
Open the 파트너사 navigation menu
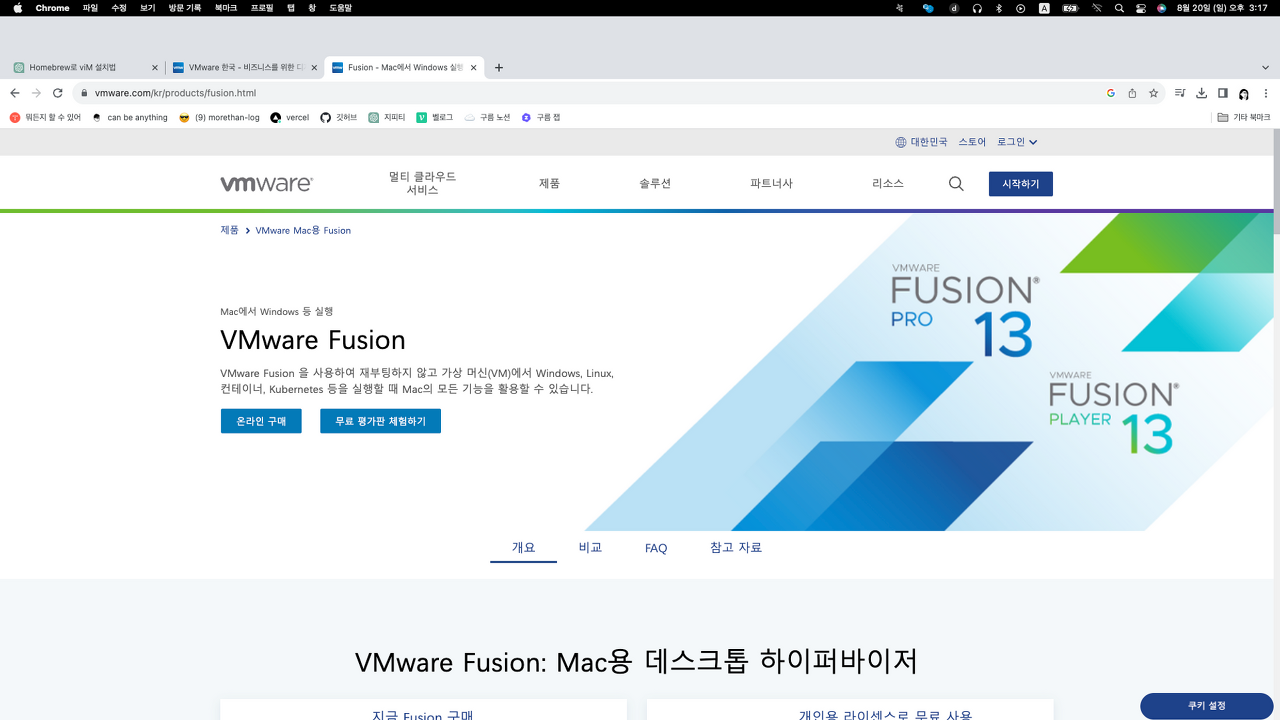[771, 184]
